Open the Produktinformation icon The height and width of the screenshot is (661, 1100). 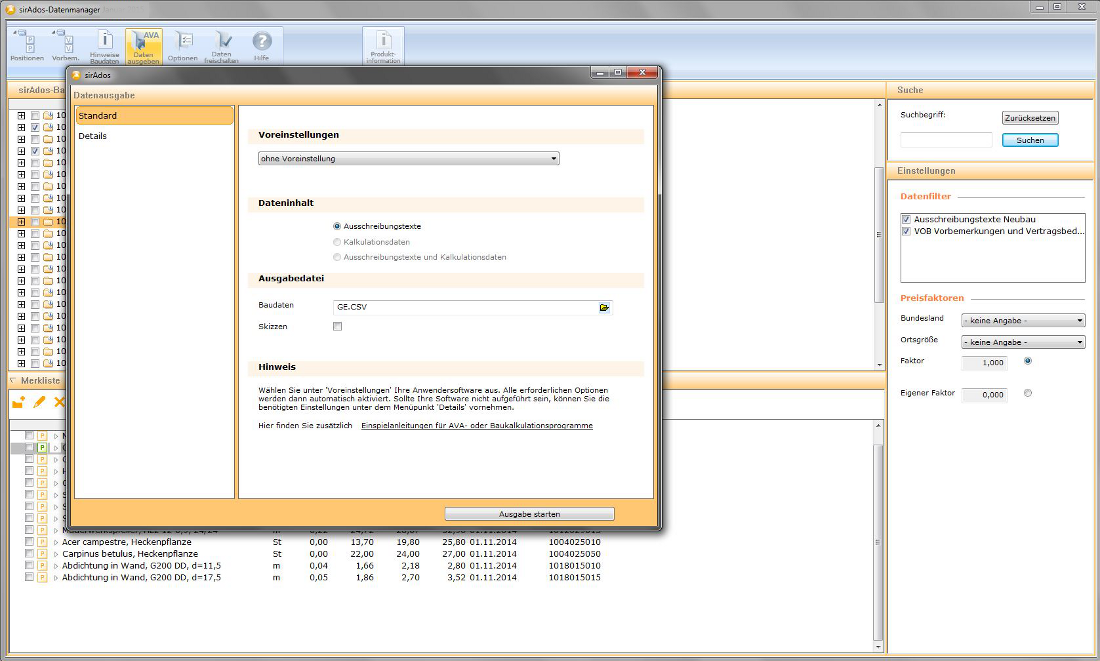pos(383,46)
